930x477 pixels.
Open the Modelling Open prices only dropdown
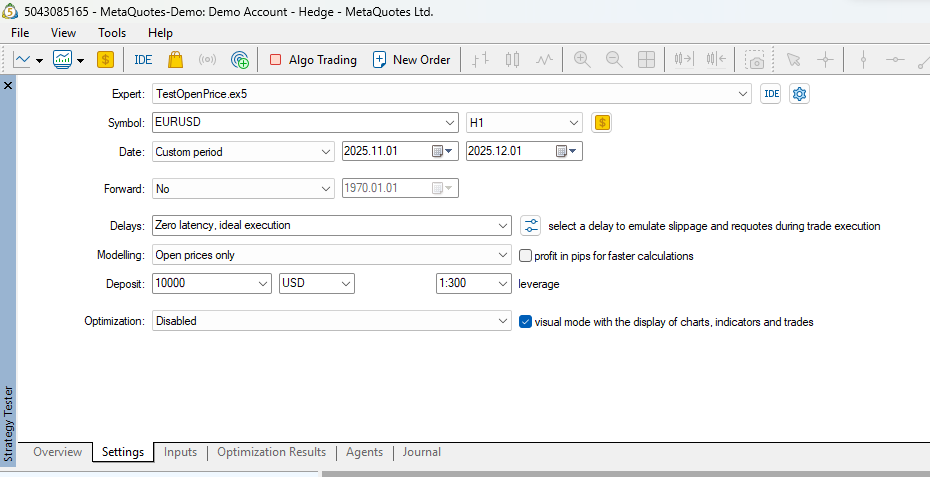(x=332, y=255)
